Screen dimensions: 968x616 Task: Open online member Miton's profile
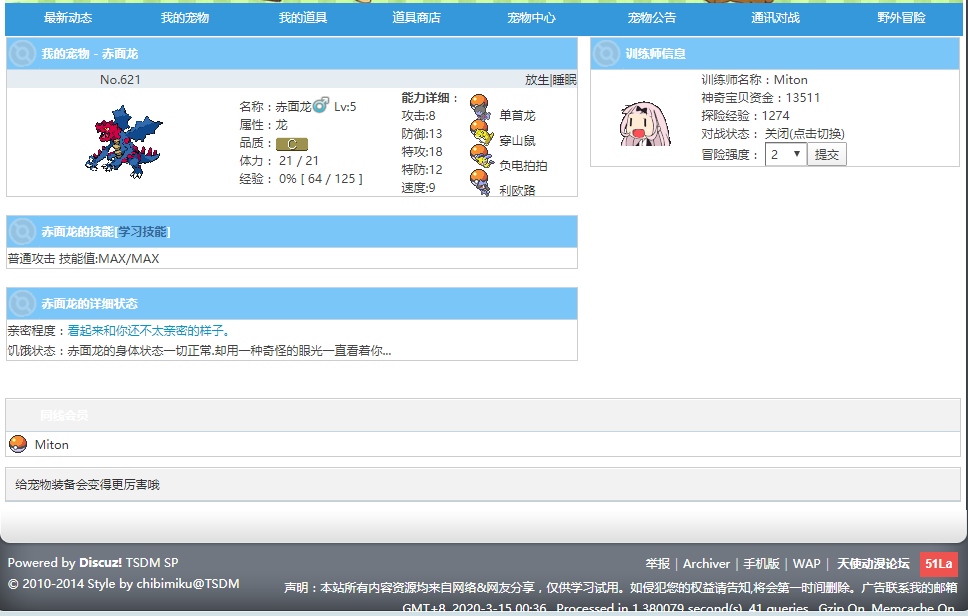51,444
